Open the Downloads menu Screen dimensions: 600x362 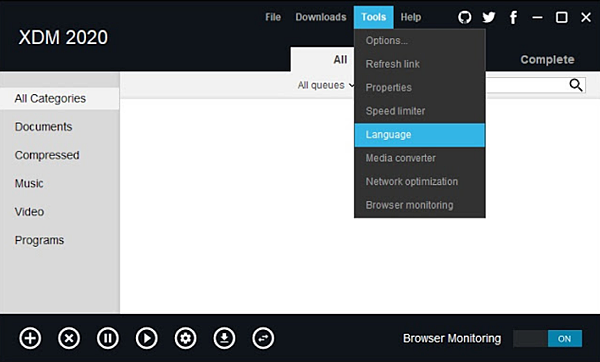click(321, 17)
